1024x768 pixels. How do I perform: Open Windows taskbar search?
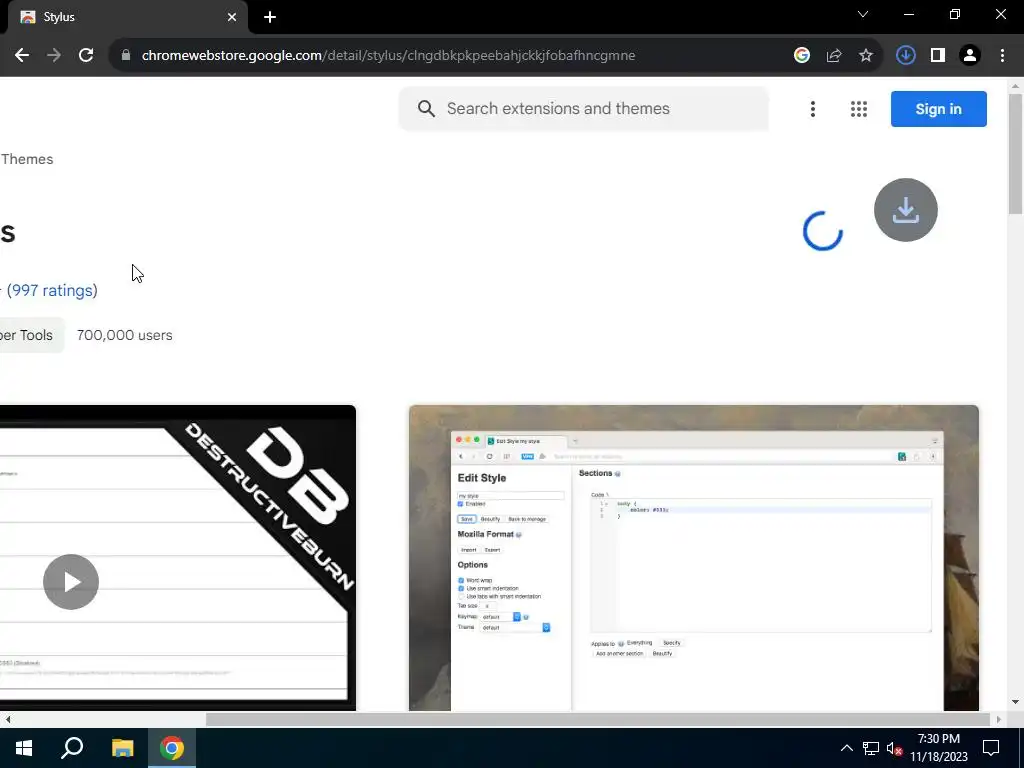pyautogui.click(x=72, y=748)
